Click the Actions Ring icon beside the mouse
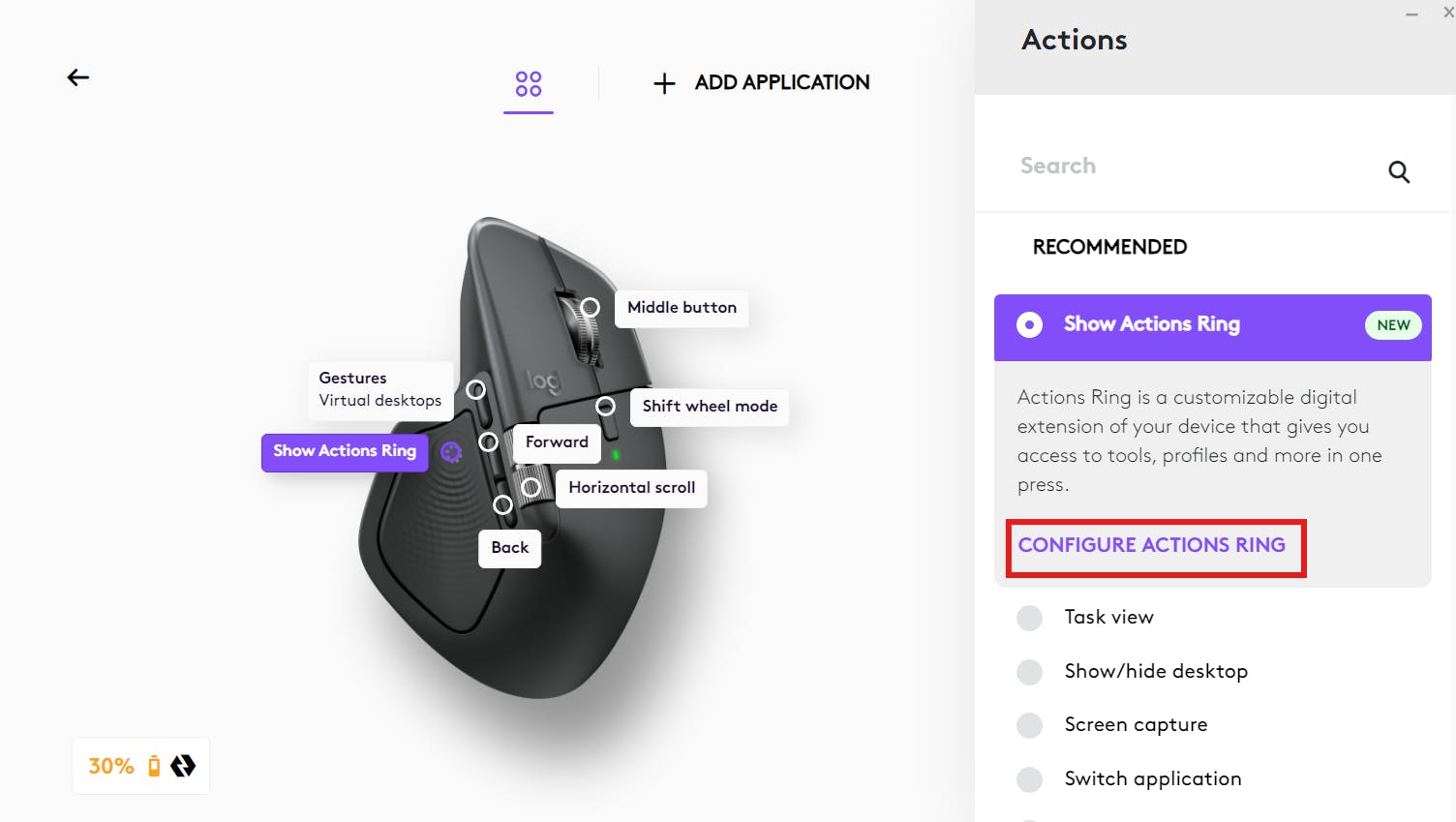The width and height of the screenshot is (1456, 822). tap(451, 451)
